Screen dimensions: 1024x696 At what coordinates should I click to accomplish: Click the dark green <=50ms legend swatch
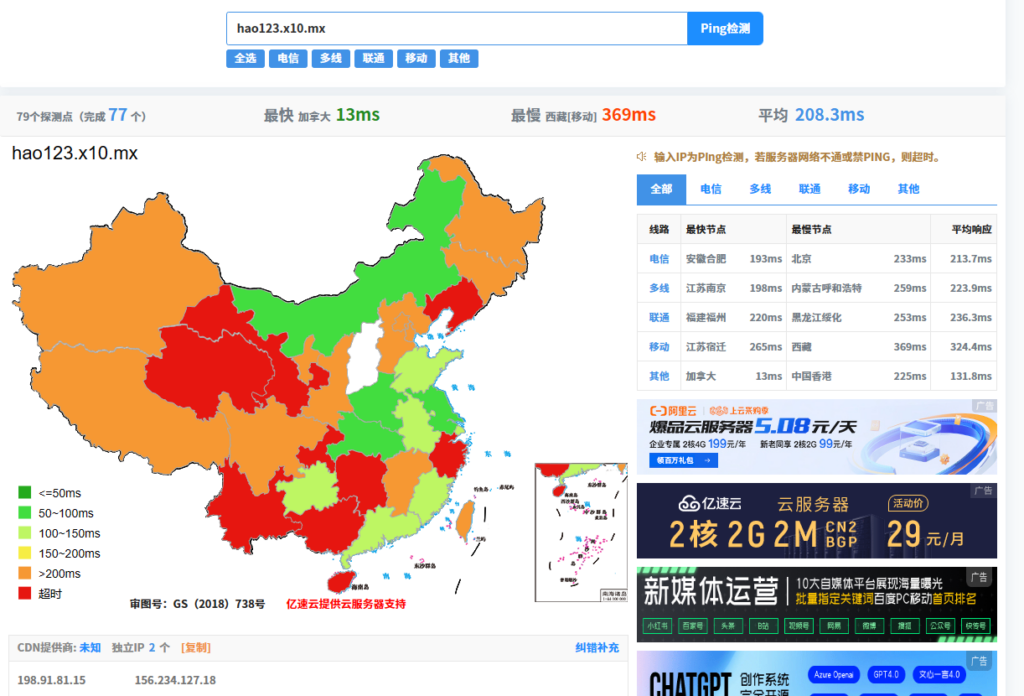pos(25,492)
